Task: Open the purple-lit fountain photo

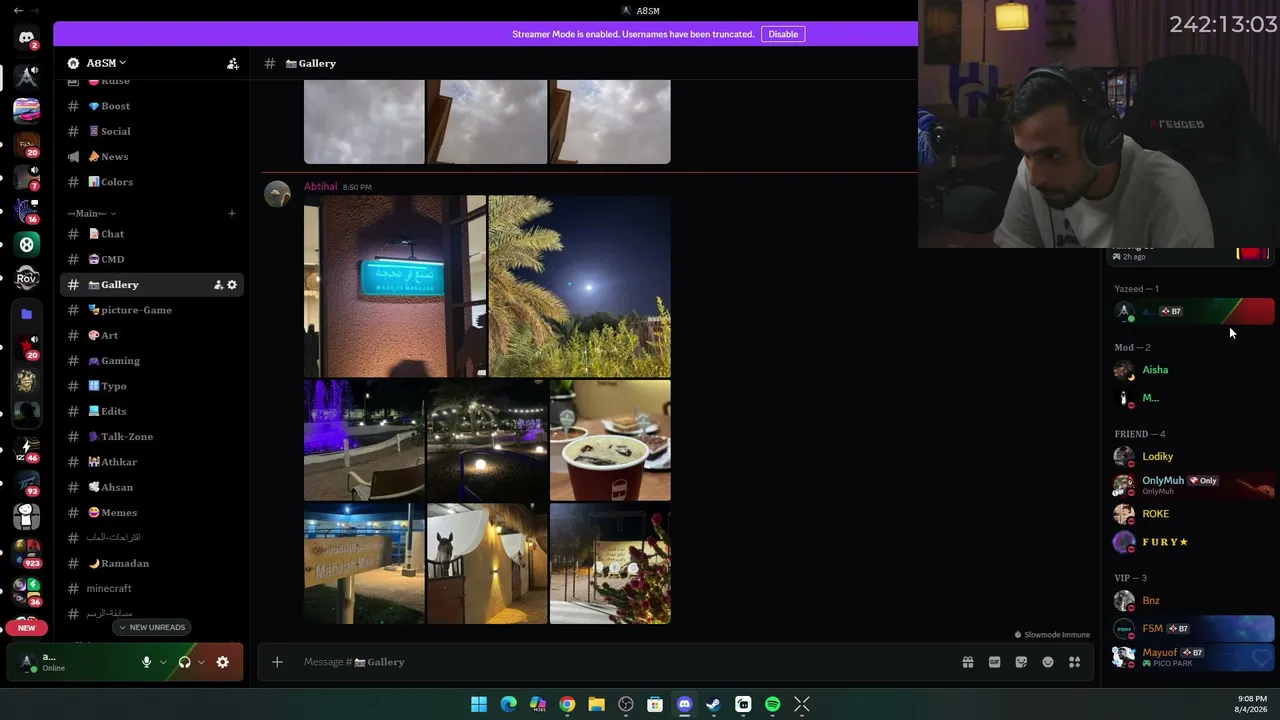Action: [x=364, y=440]
